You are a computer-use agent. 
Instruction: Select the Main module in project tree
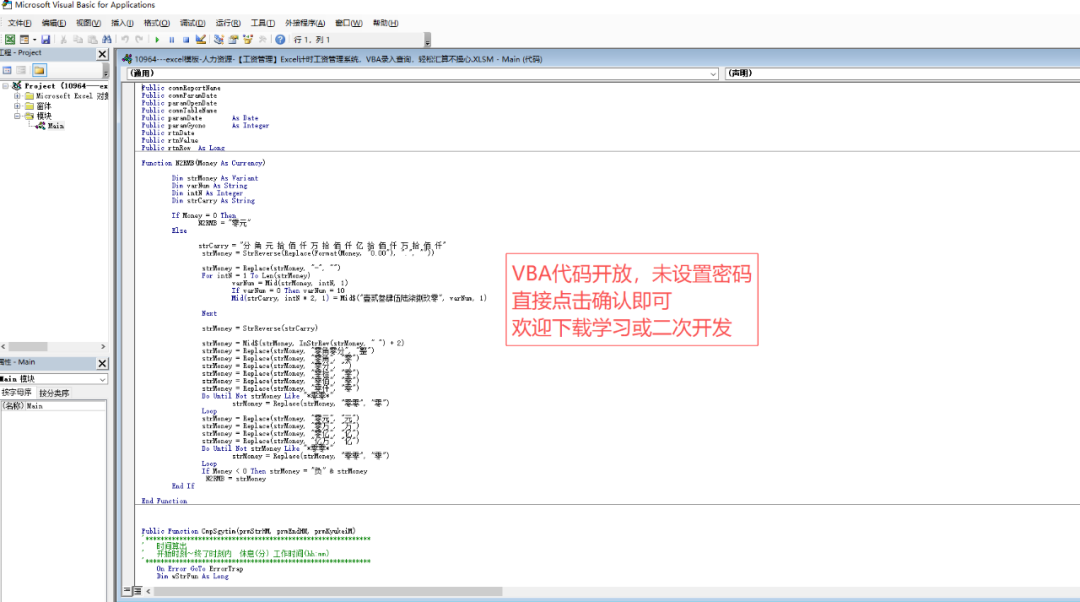tap(55, 126)
